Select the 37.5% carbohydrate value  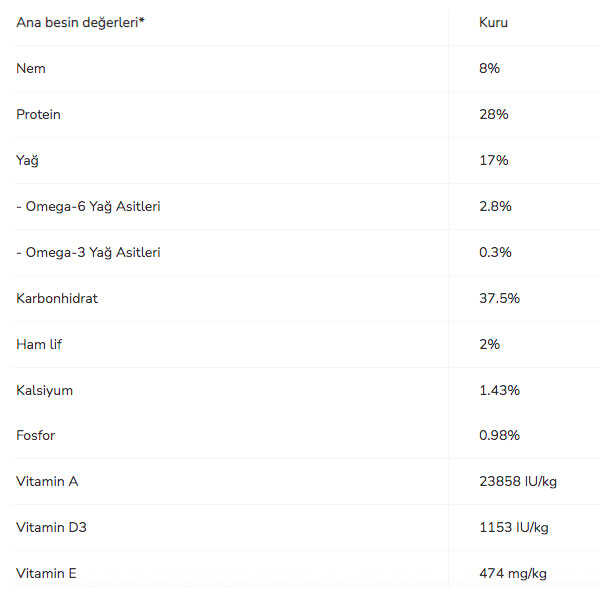pyautogui.click(x=500, y=298)
